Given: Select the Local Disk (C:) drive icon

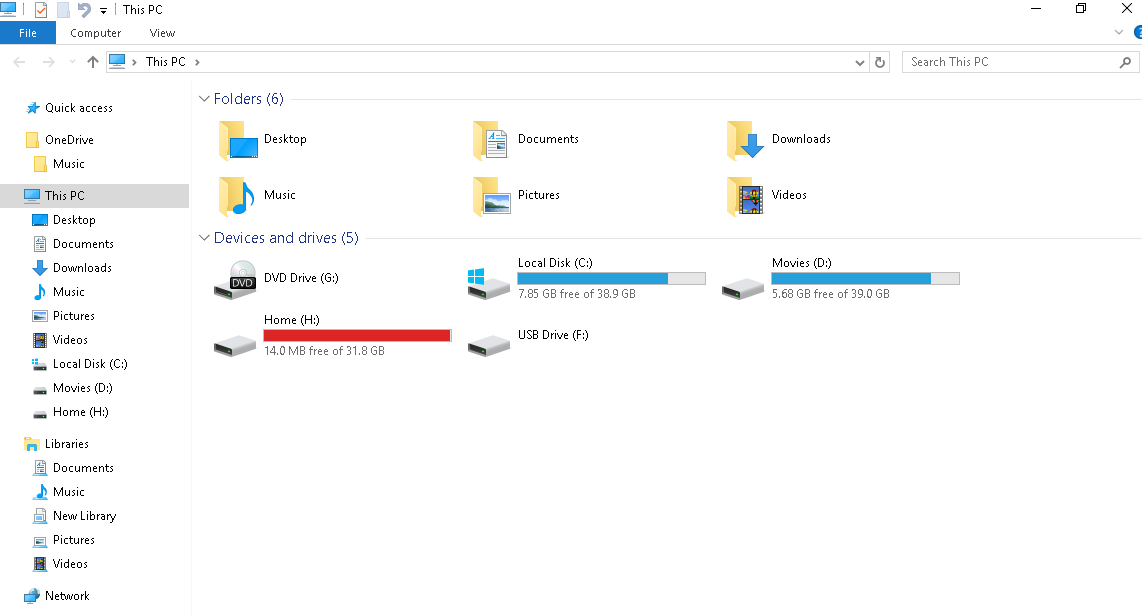Looking at the screenshot, I should [488, 283].
